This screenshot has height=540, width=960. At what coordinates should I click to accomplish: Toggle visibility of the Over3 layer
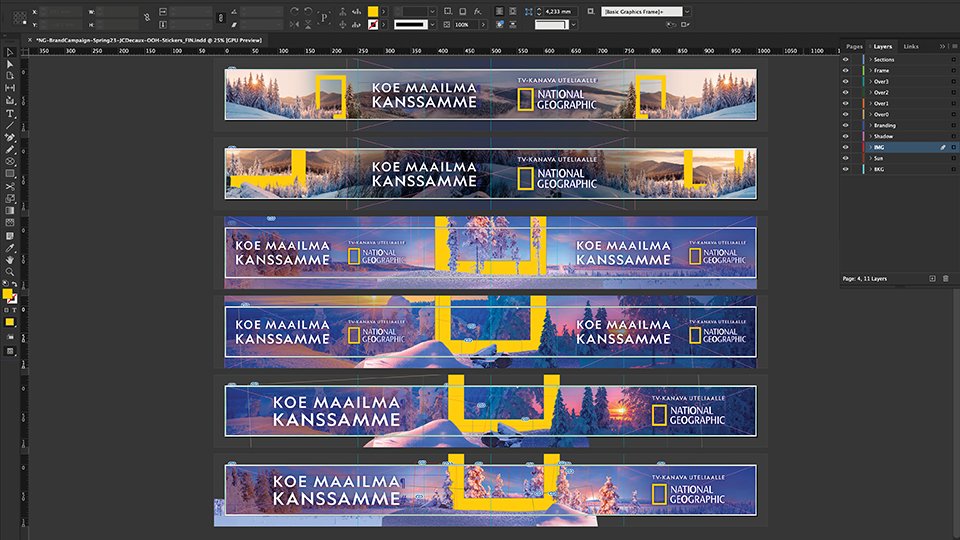(846, 81)
